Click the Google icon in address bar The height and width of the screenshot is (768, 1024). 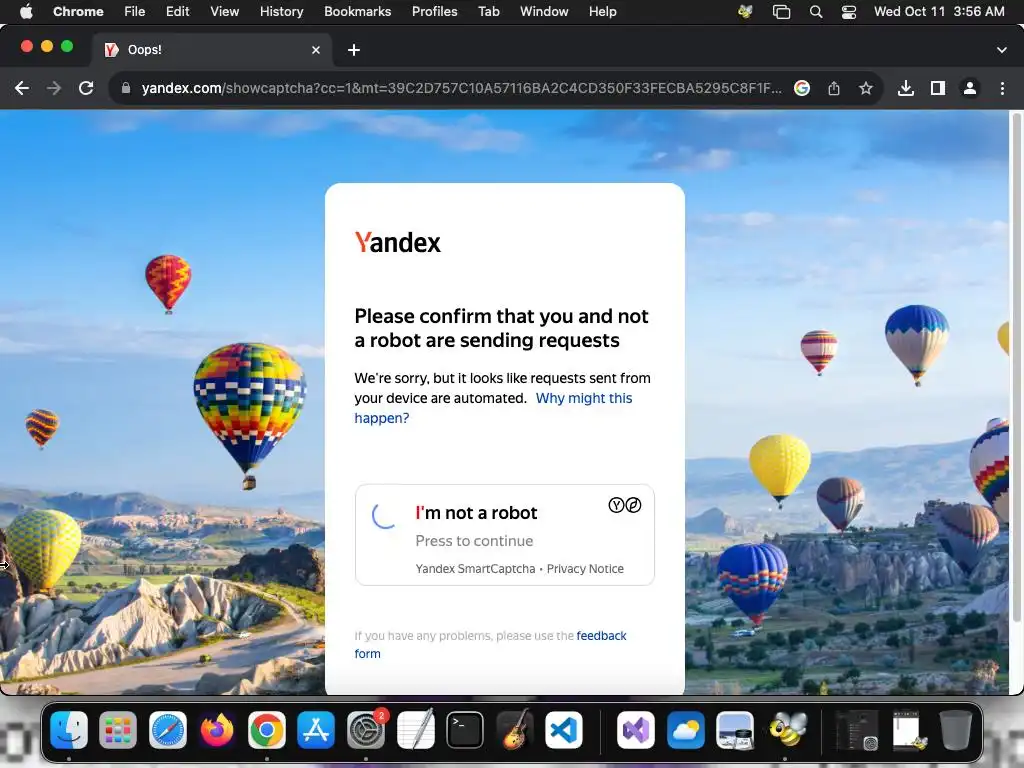tap(802, 88)
